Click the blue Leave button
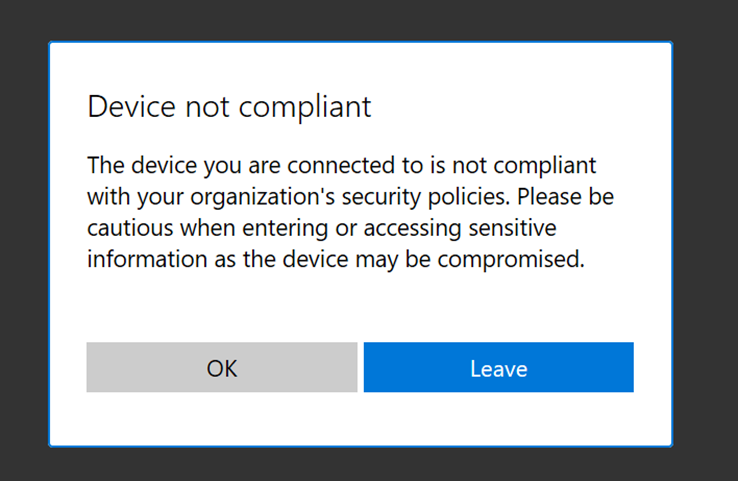738x481 pixels. pyautogui.click(x=498, y=368)
